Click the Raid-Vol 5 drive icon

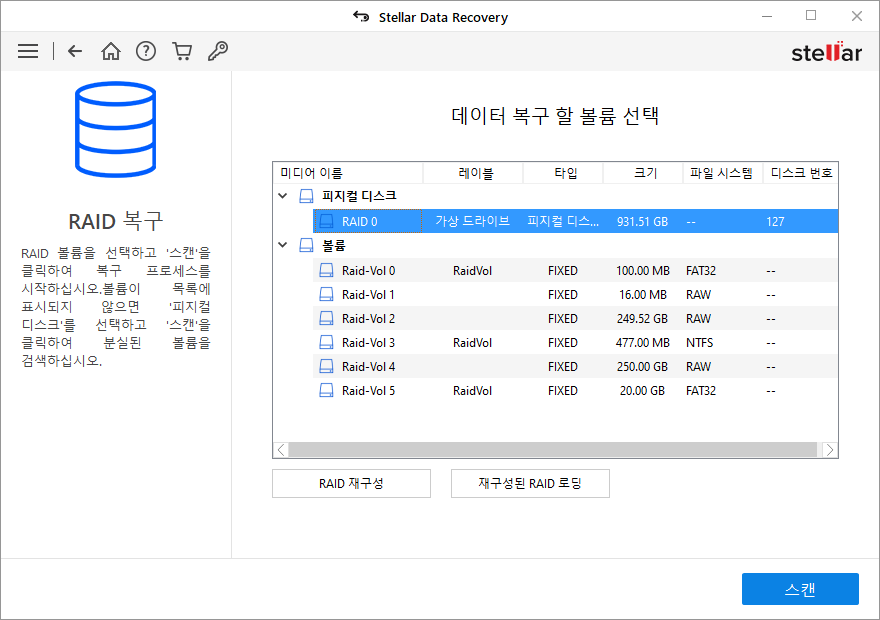[x=326, y=391]
